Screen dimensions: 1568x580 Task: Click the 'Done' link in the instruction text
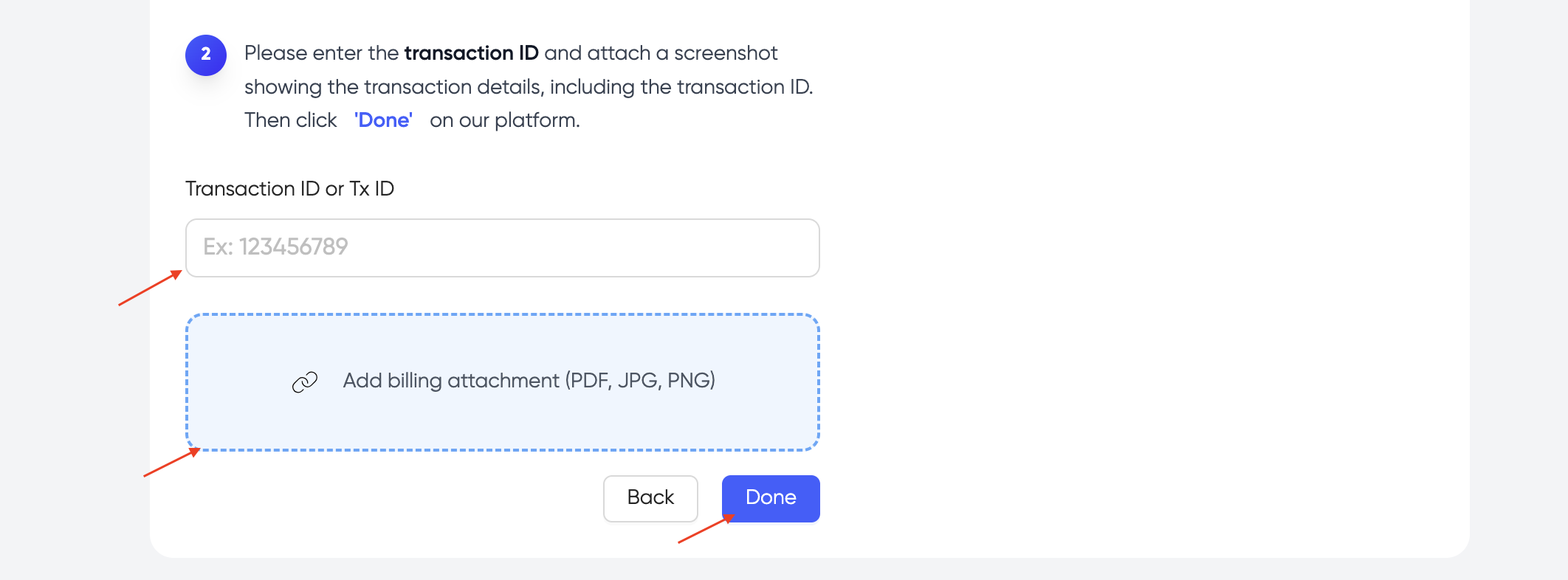pyautogui.click(x=383, y=120)
